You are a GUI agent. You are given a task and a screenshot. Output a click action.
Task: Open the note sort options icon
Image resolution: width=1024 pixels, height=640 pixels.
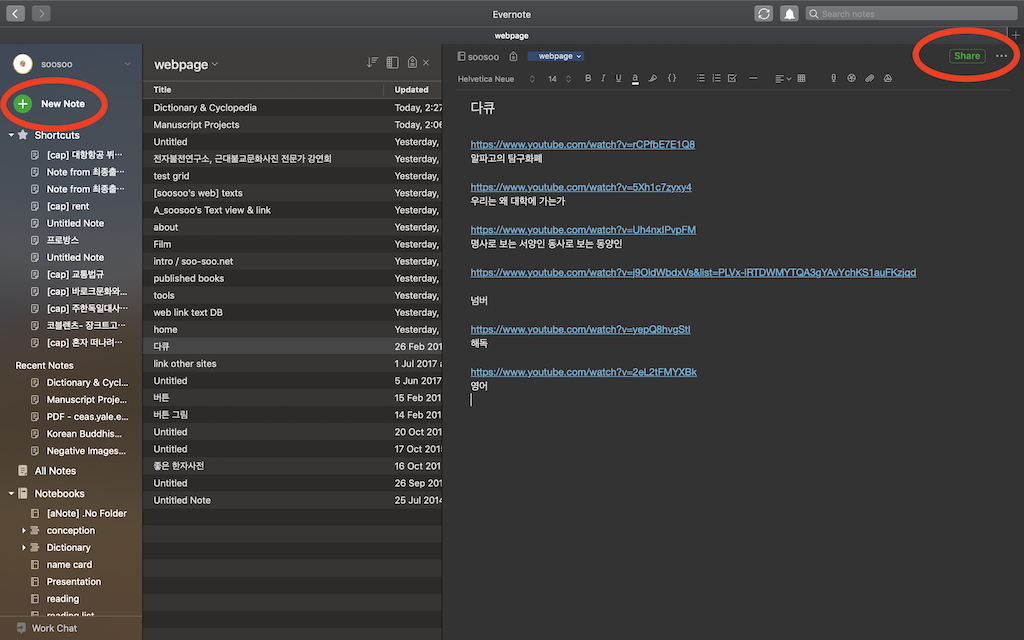coord(372,62)
